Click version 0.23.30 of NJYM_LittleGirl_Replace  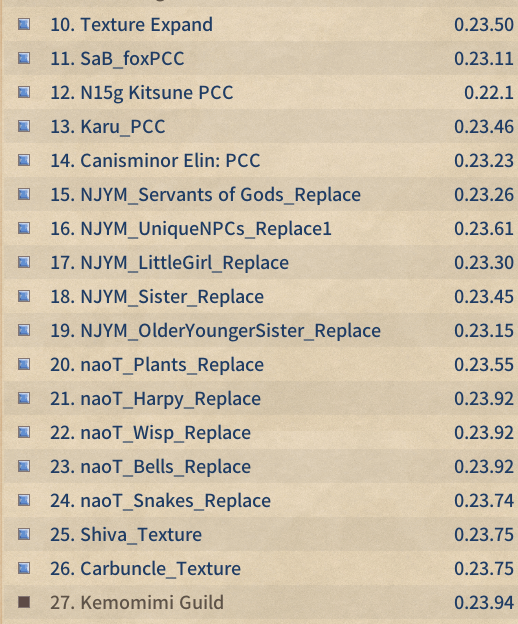[484, 263]
